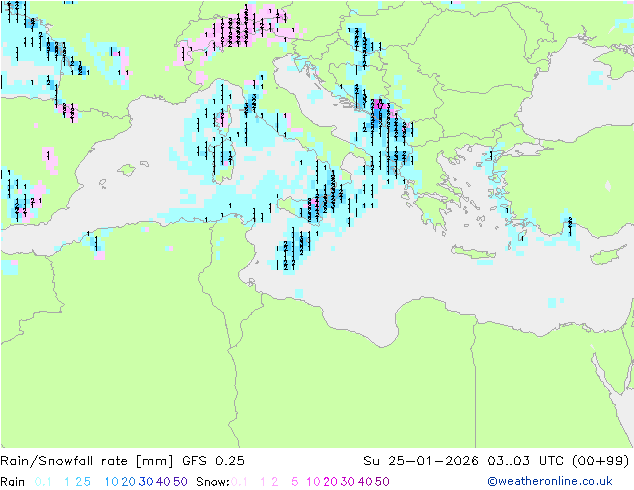Pick the Rain 10 legend color value
The image size is (634, 490).
point(112,482)
